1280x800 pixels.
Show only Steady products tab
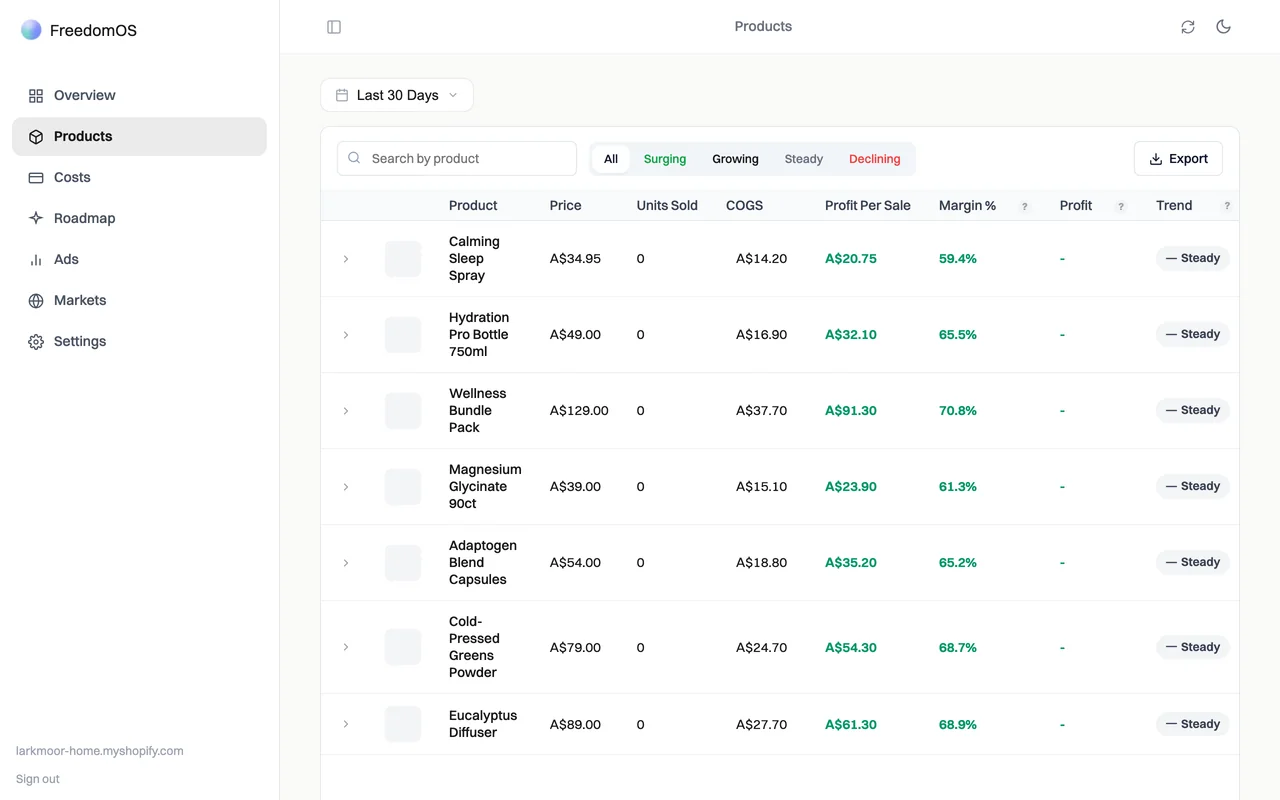[804, 159]
